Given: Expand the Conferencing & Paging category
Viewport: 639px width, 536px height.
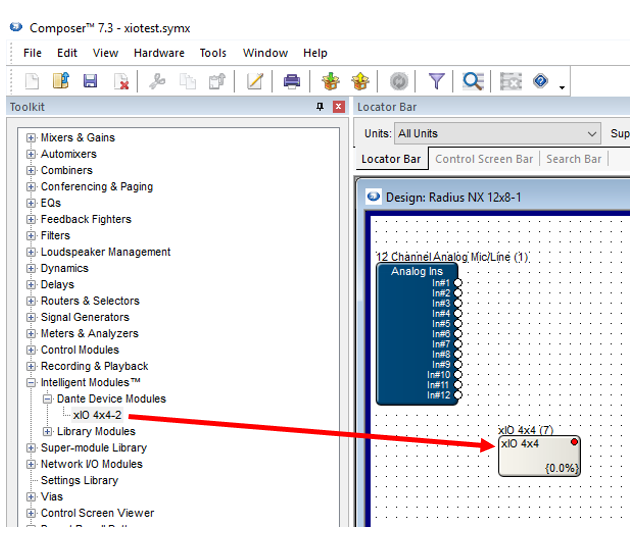Looking at the screenshot, I should tap(31, 187).
